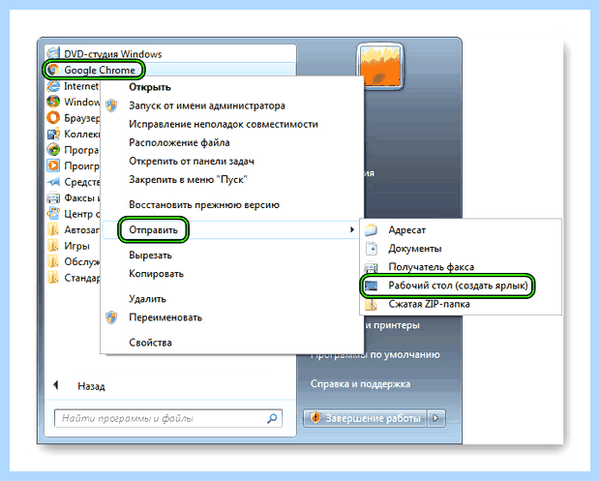Expand the Отправить submenu arrow

(352, 230)
